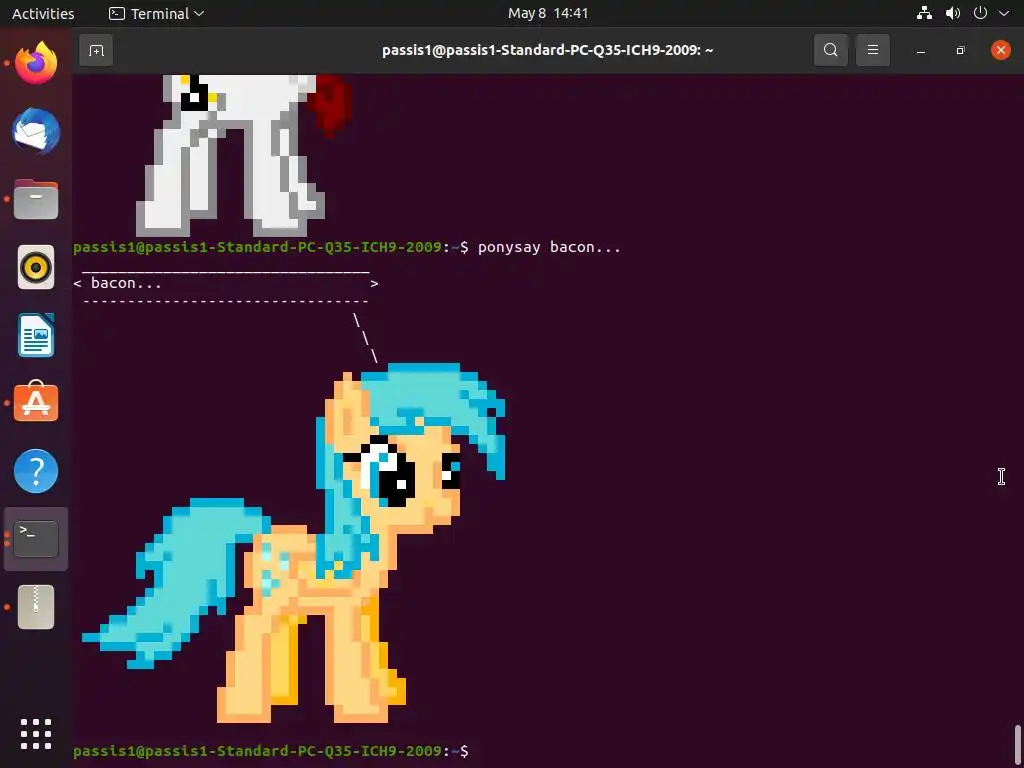The width and height of the screenshot is (1024, 768).
Task: Show Applications grid
Action: coord(36,734)
